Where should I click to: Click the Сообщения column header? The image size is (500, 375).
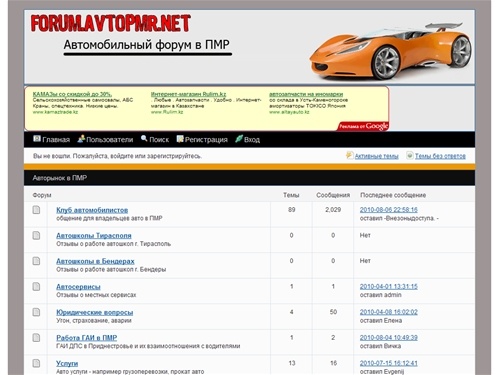click(333, 195)
